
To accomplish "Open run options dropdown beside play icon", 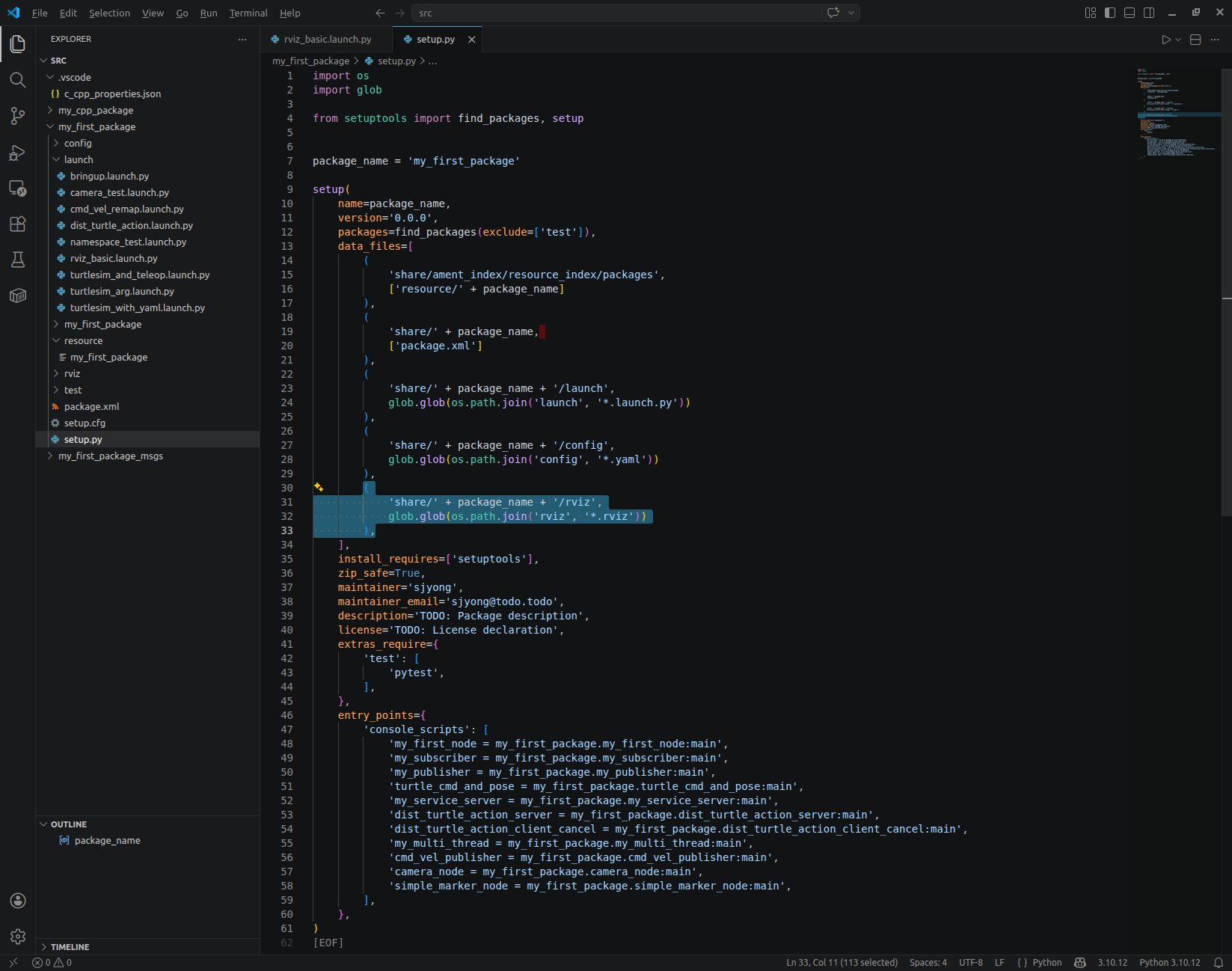I will coord(1178,40).
